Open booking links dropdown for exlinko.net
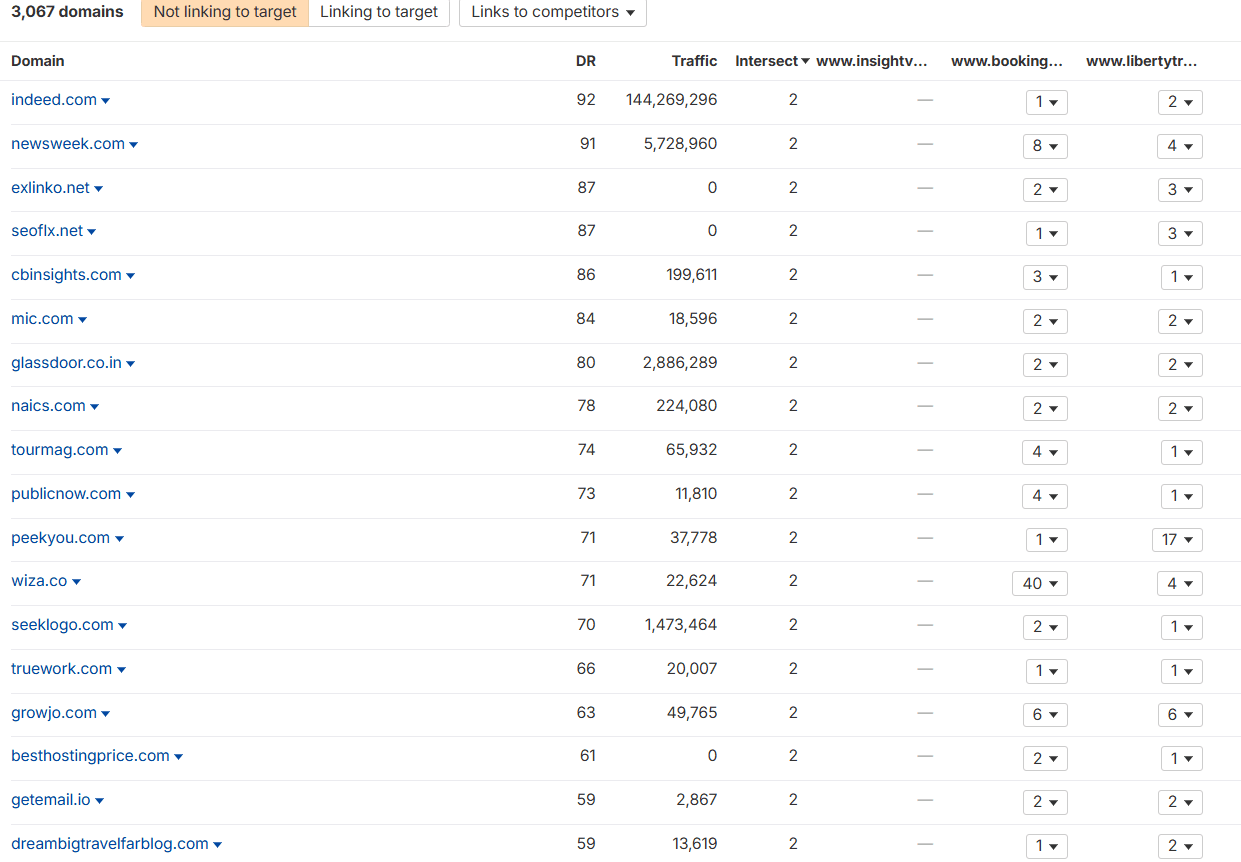1241x862 pixels. pyautogui.click(x=1045, y=190)
